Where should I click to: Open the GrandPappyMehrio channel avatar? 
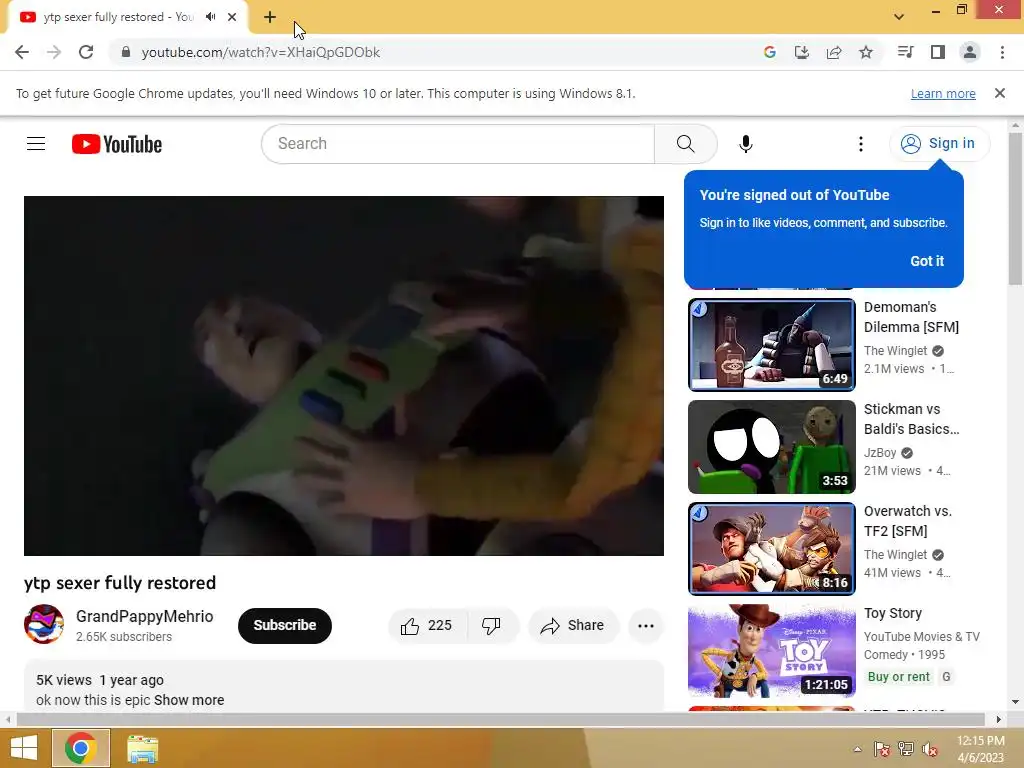coord(44,624)
